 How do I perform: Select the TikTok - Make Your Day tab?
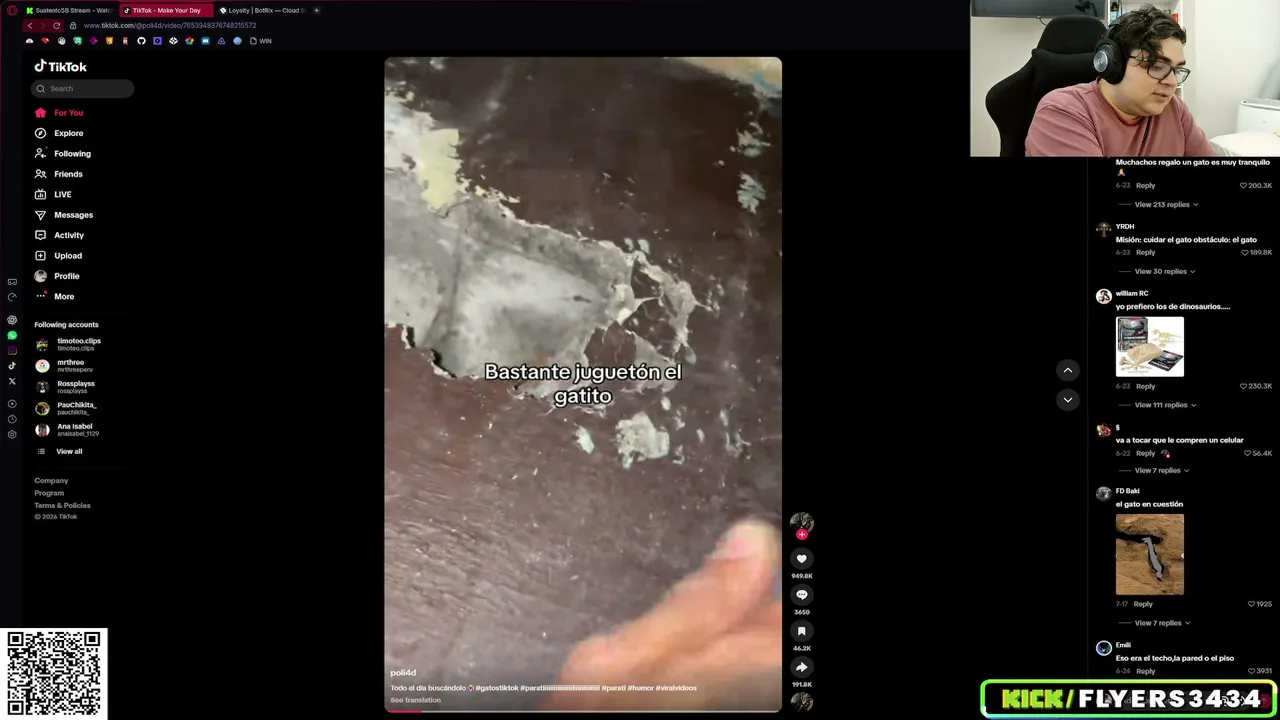click(165, 10)
